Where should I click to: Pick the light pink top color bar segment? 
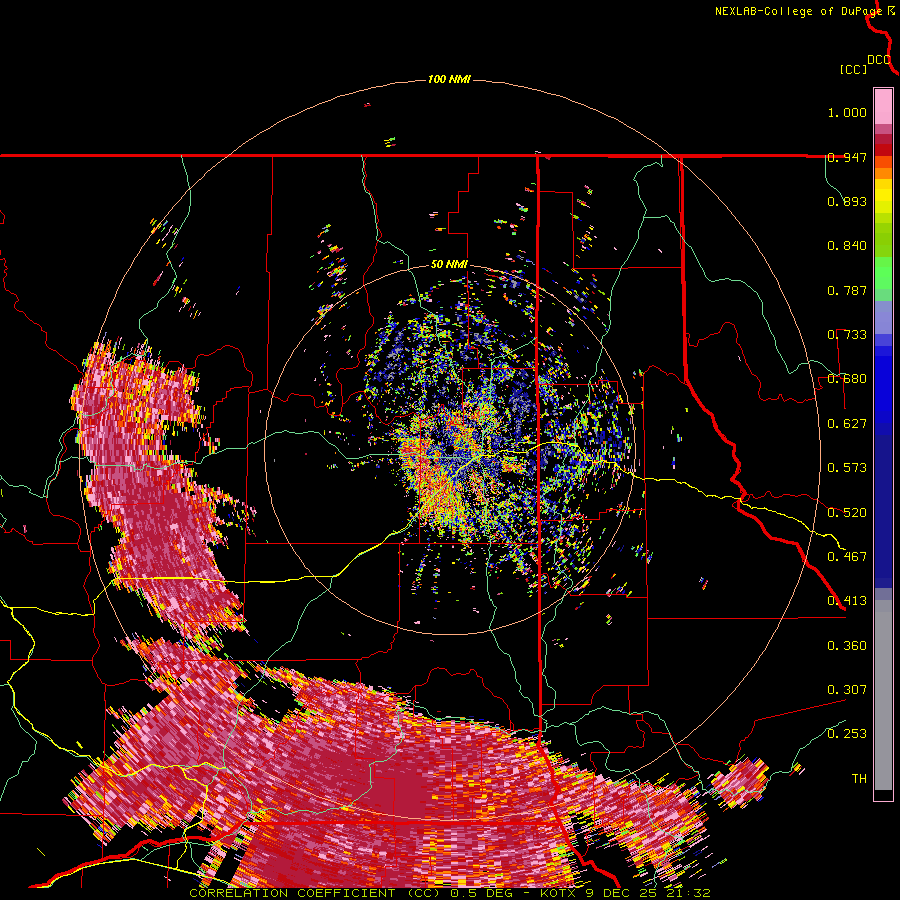pyautogui.click(x=883, y=106)
